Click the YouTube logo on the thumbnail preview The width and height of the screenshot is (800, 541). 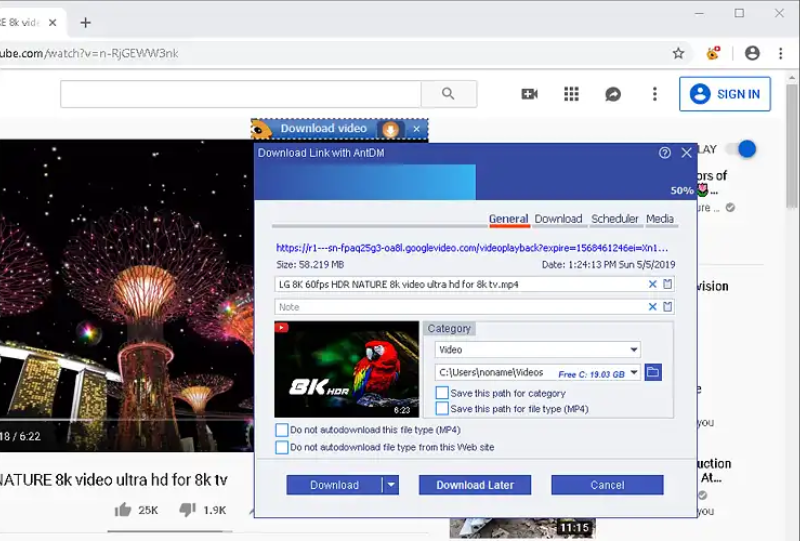pyautogui.click(x=282, y=328)
